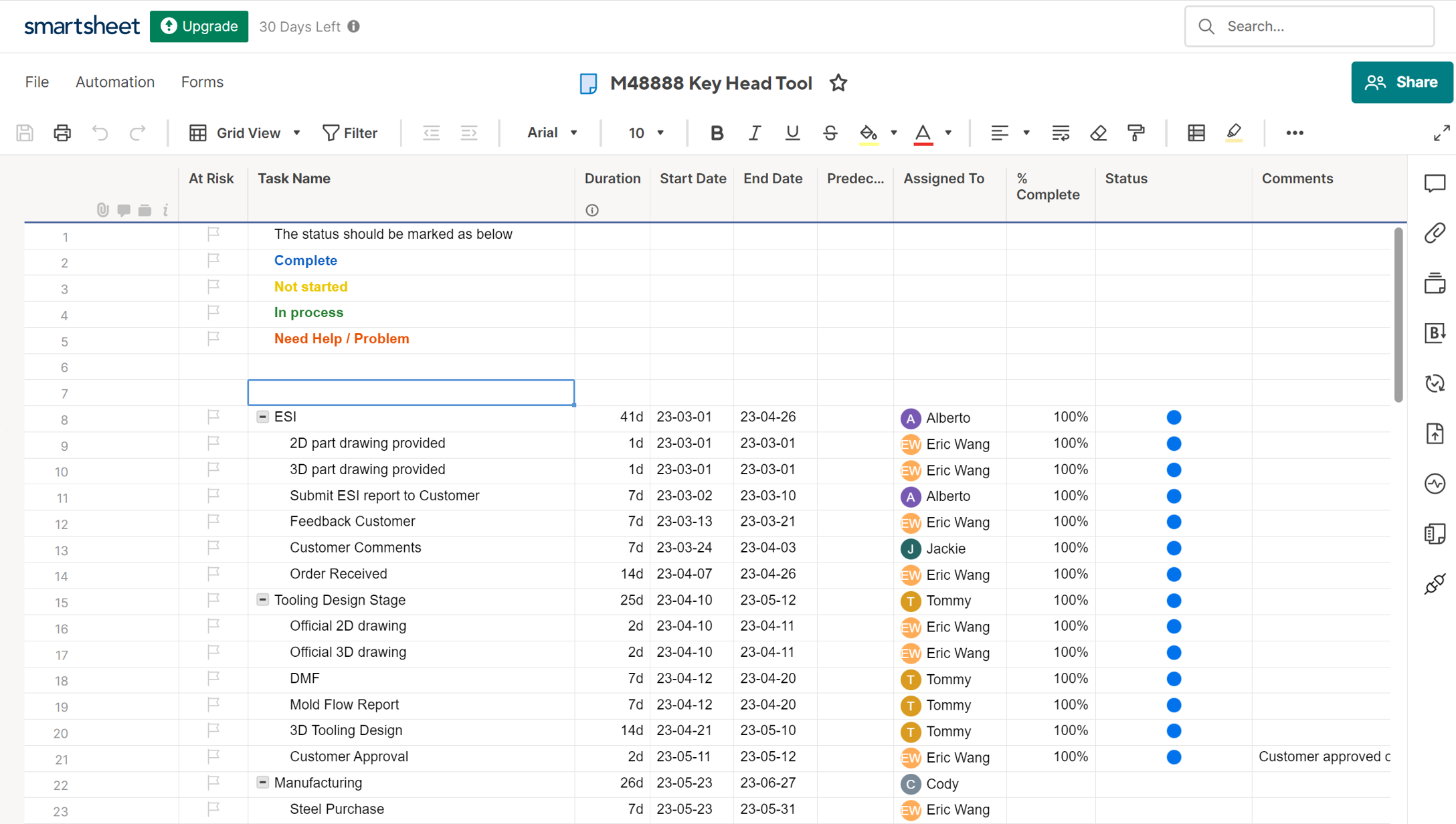Click the sheet title M48888 Key Head Tool
Screen dimensions: 1456x824
[711, 83]
